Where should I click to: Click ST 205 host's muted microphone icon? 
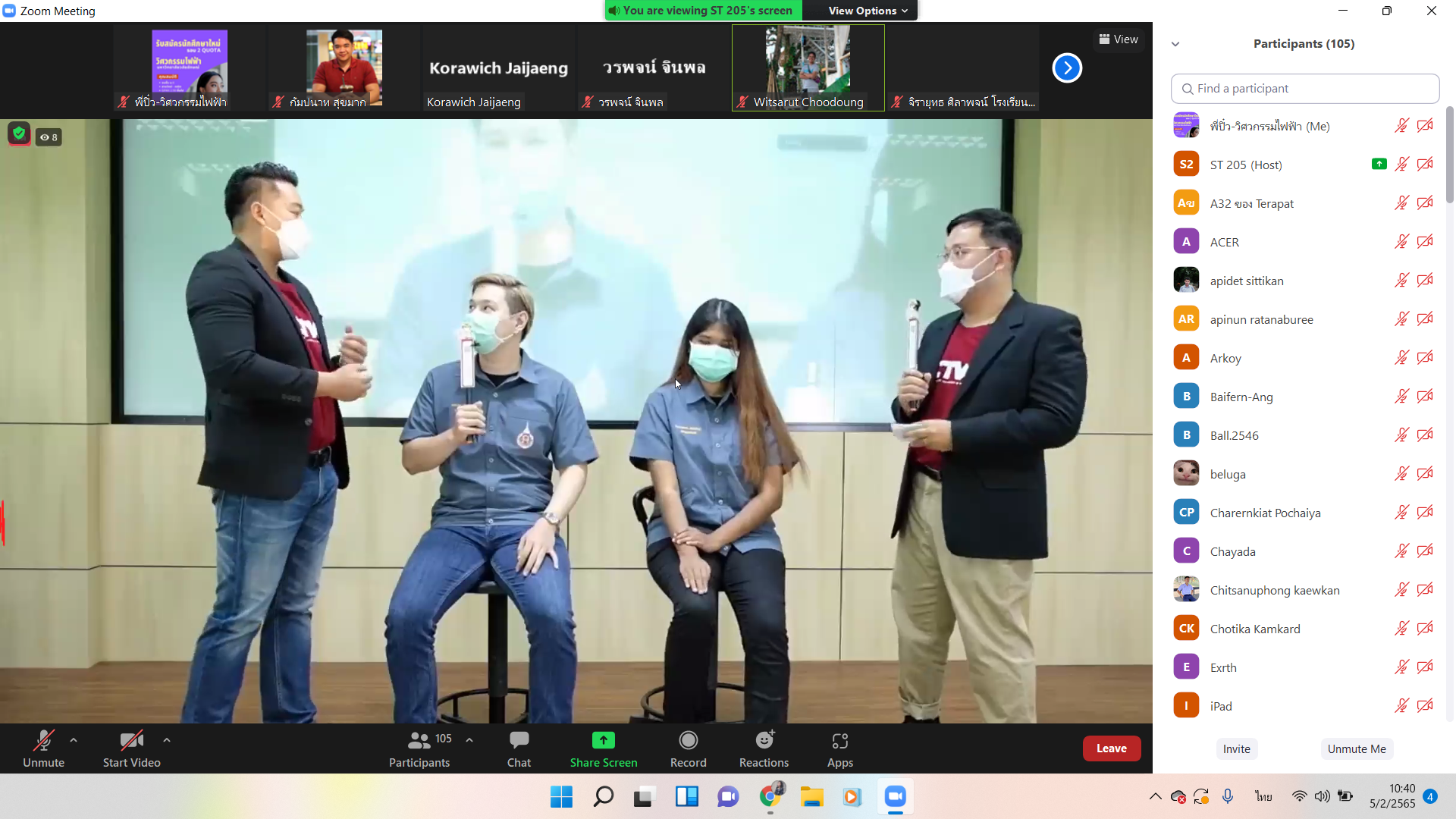(1401, 165)
